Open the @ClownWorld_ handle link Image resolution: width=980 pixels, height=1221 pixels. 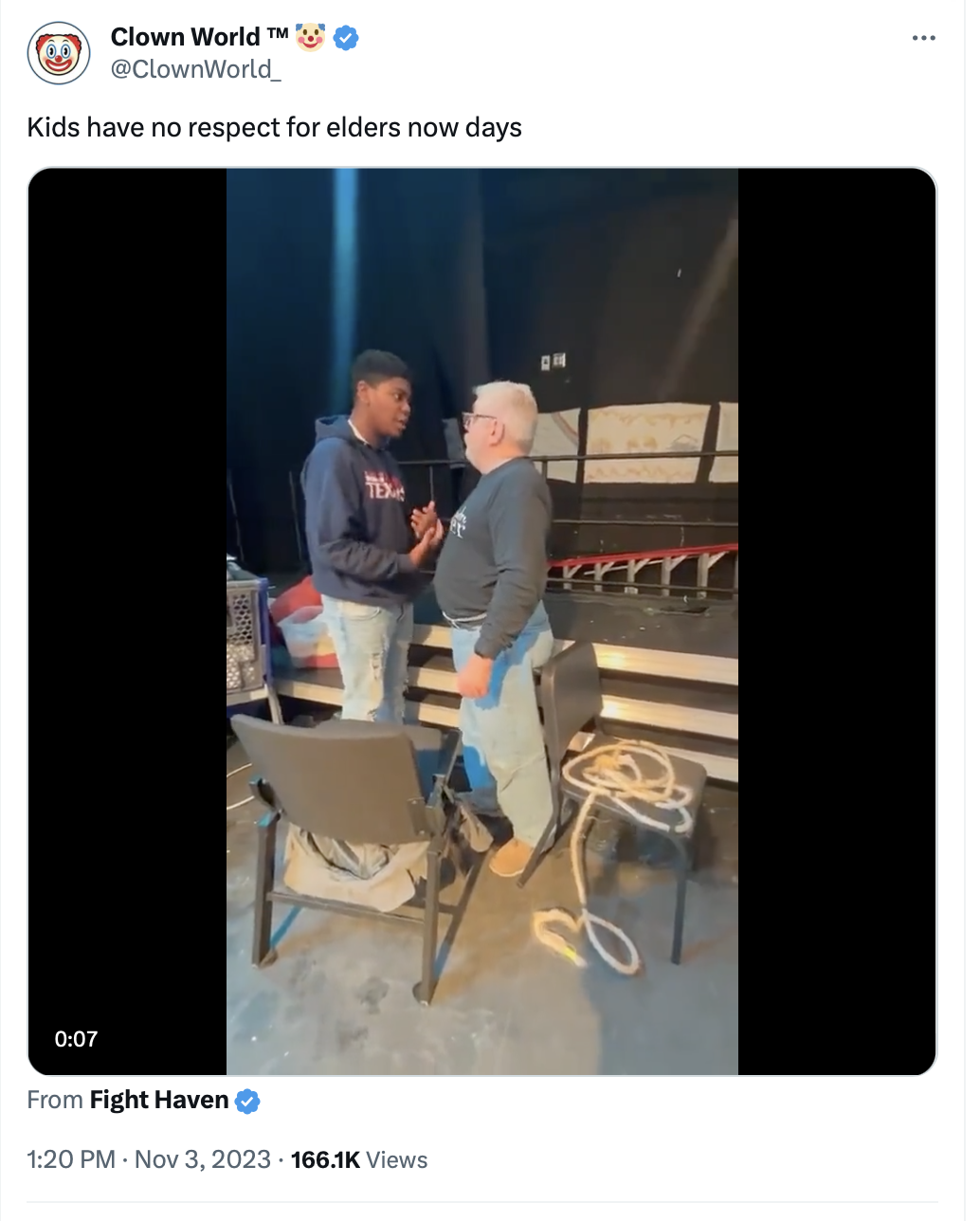point(196,69)
